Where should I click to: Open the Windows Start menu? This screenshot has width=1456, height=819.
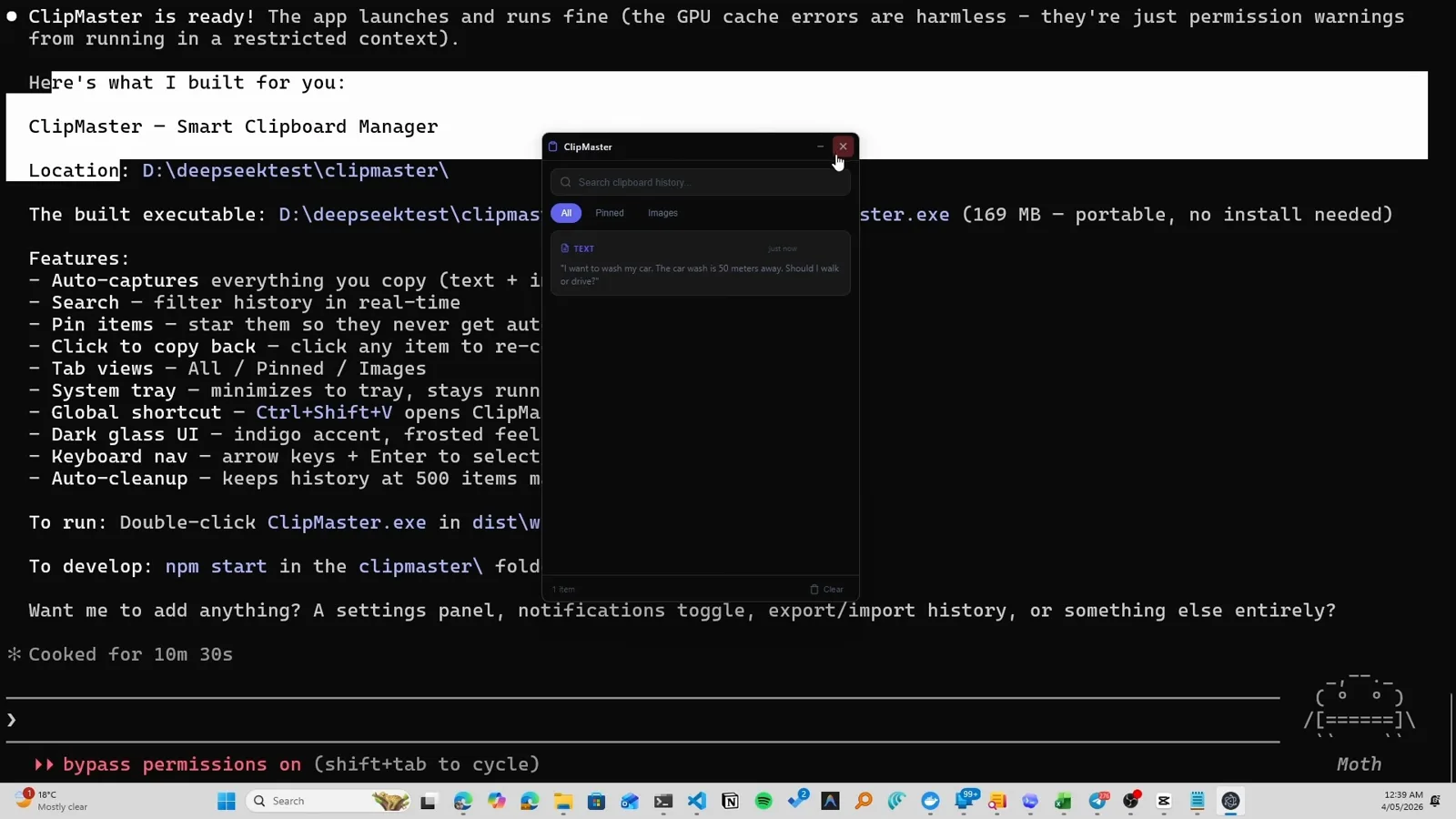click(227, 801)
